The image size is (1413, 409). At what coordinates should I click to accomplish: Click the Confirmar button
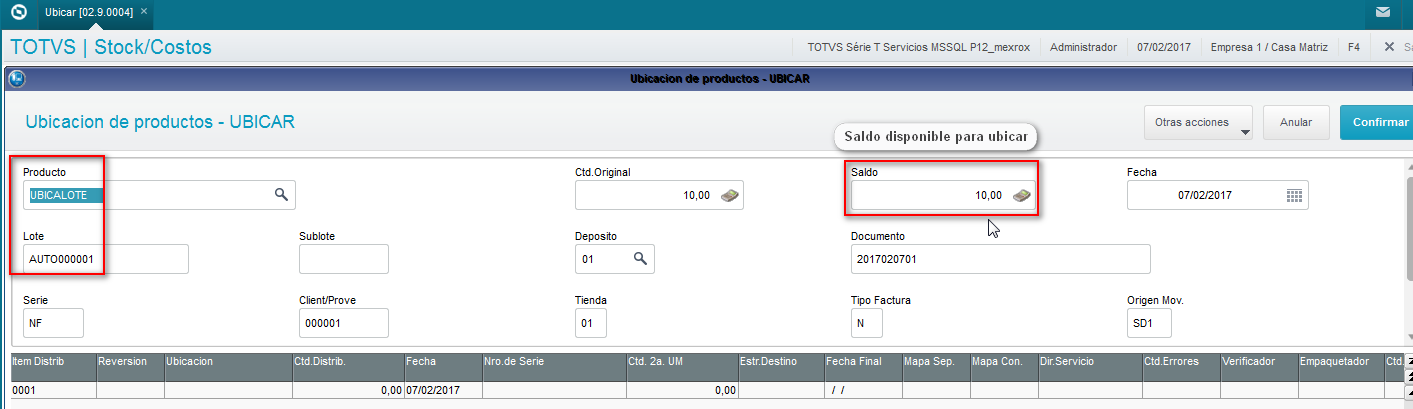[1378, 122]
